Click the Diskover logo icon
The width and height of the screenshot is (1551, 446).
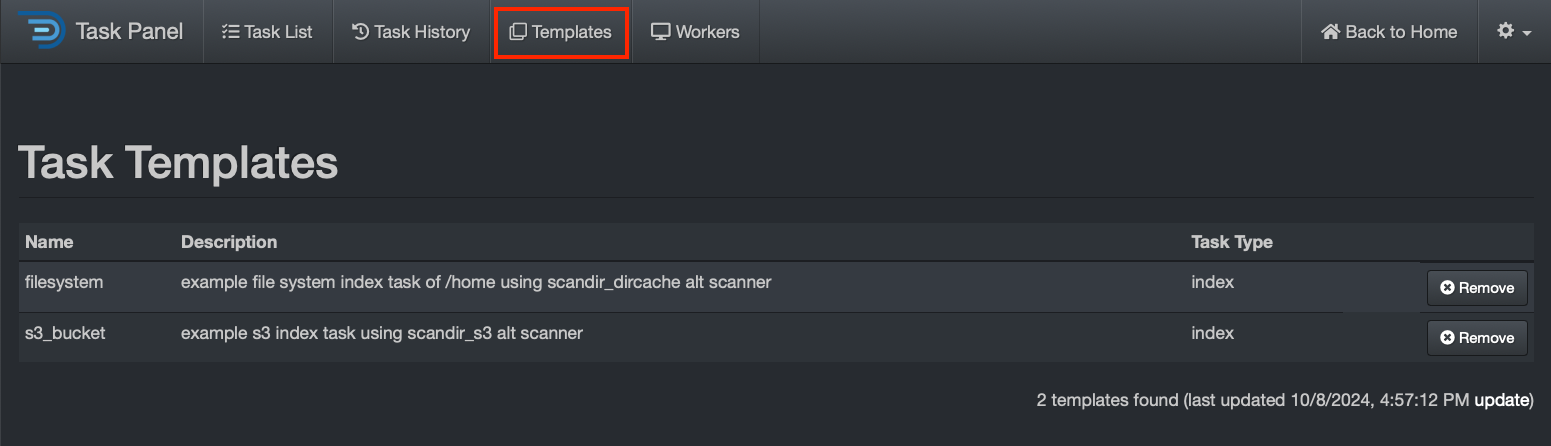point(41,31)
